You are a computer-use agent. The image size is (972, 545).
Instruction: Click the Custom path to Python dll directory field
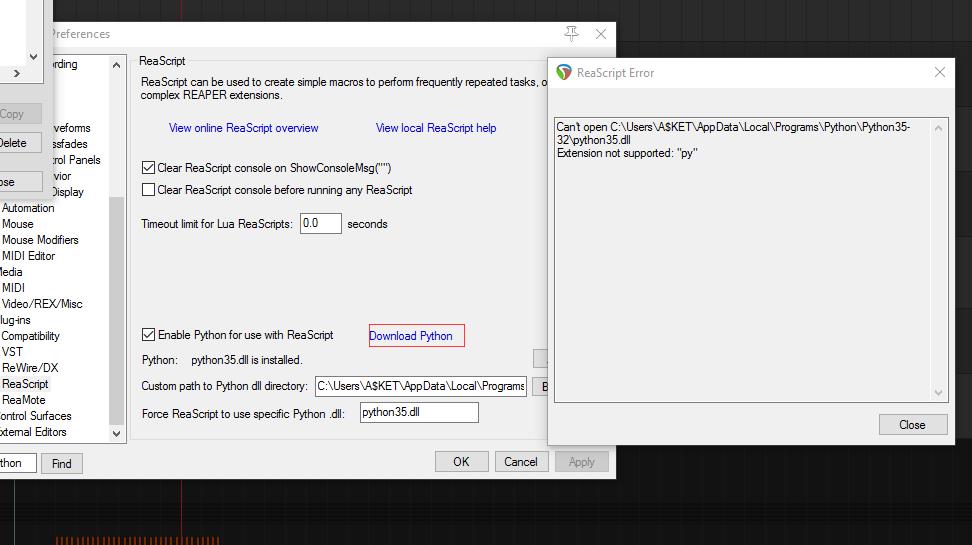[421, 386]
